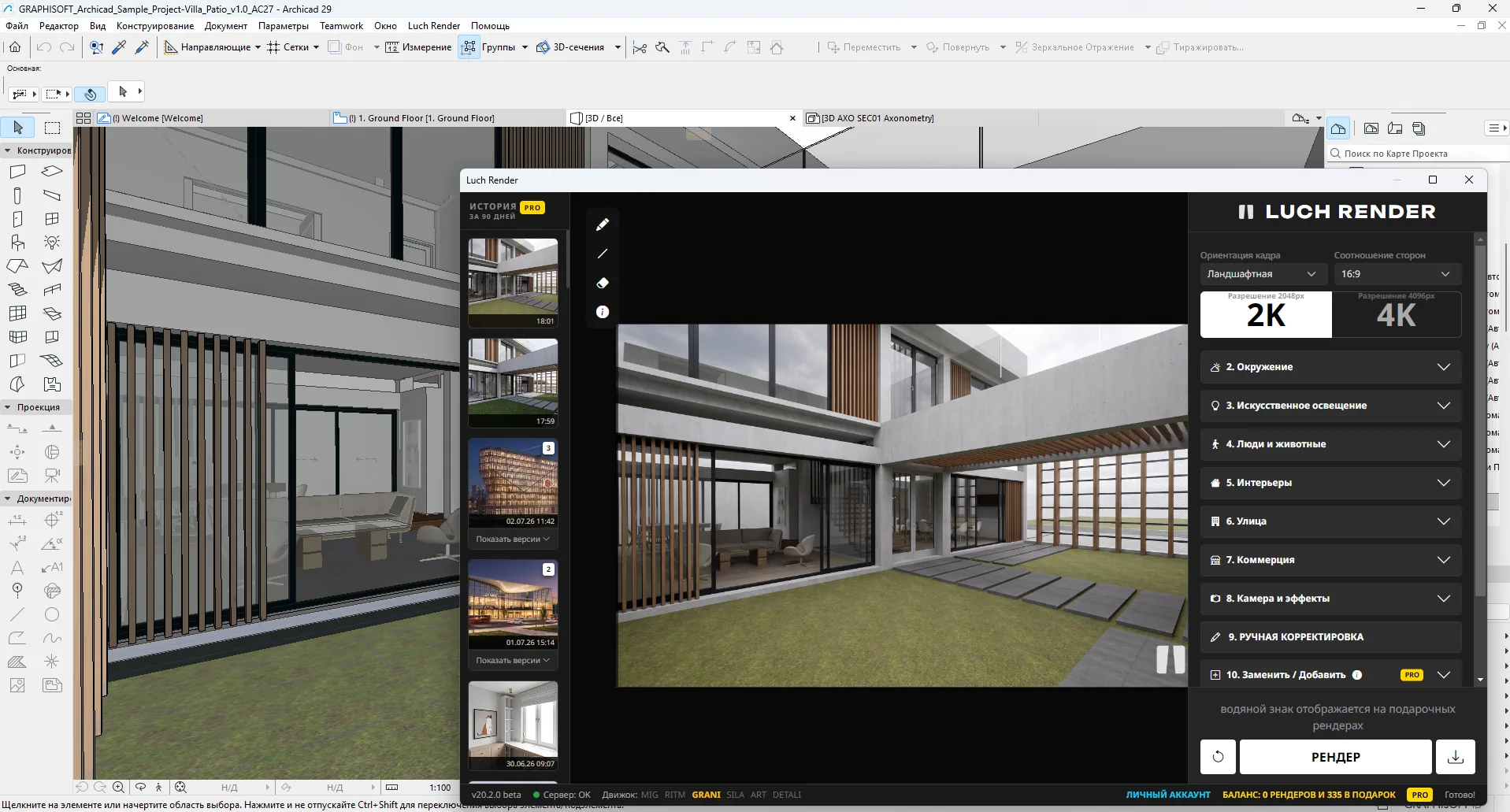Image resolution: width=1510 pixels, height=812 pixels.
Task: Click the Redo arrow in Archicad toolbar
Action: tap(68, 47)
